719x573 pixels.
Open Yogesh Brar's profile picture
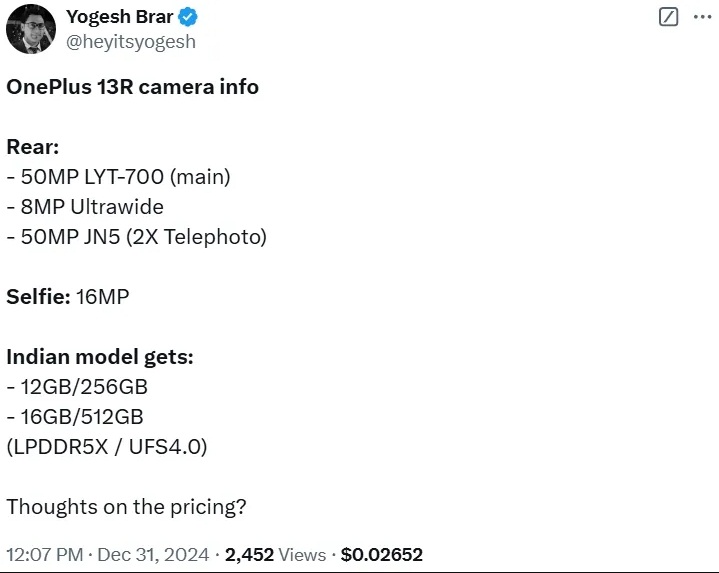pyautogui.click(x=30, y=29)
